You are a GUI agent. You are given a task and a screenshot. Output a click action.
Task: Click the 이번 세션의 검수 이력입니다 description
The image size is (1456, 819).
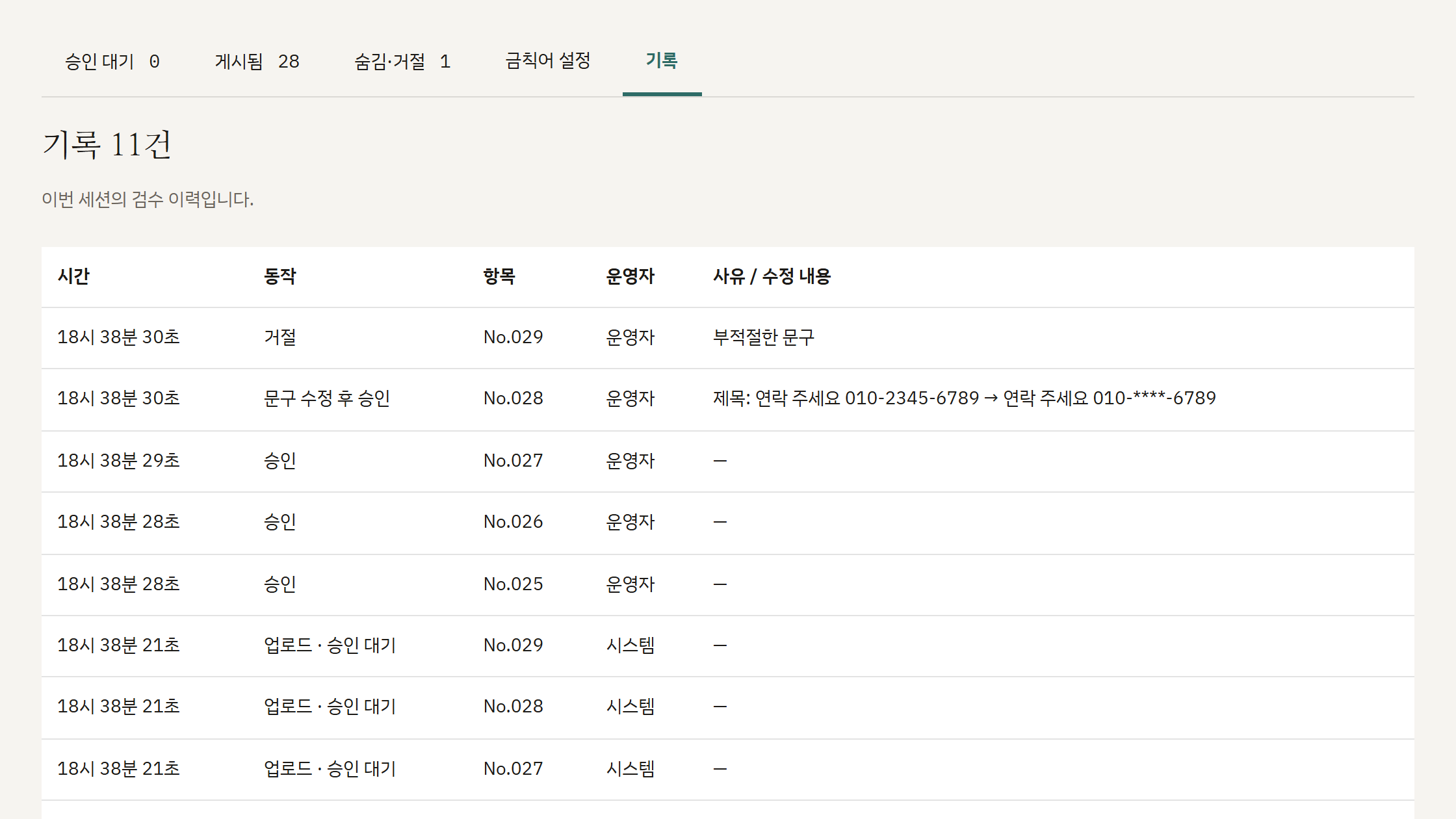148,200
